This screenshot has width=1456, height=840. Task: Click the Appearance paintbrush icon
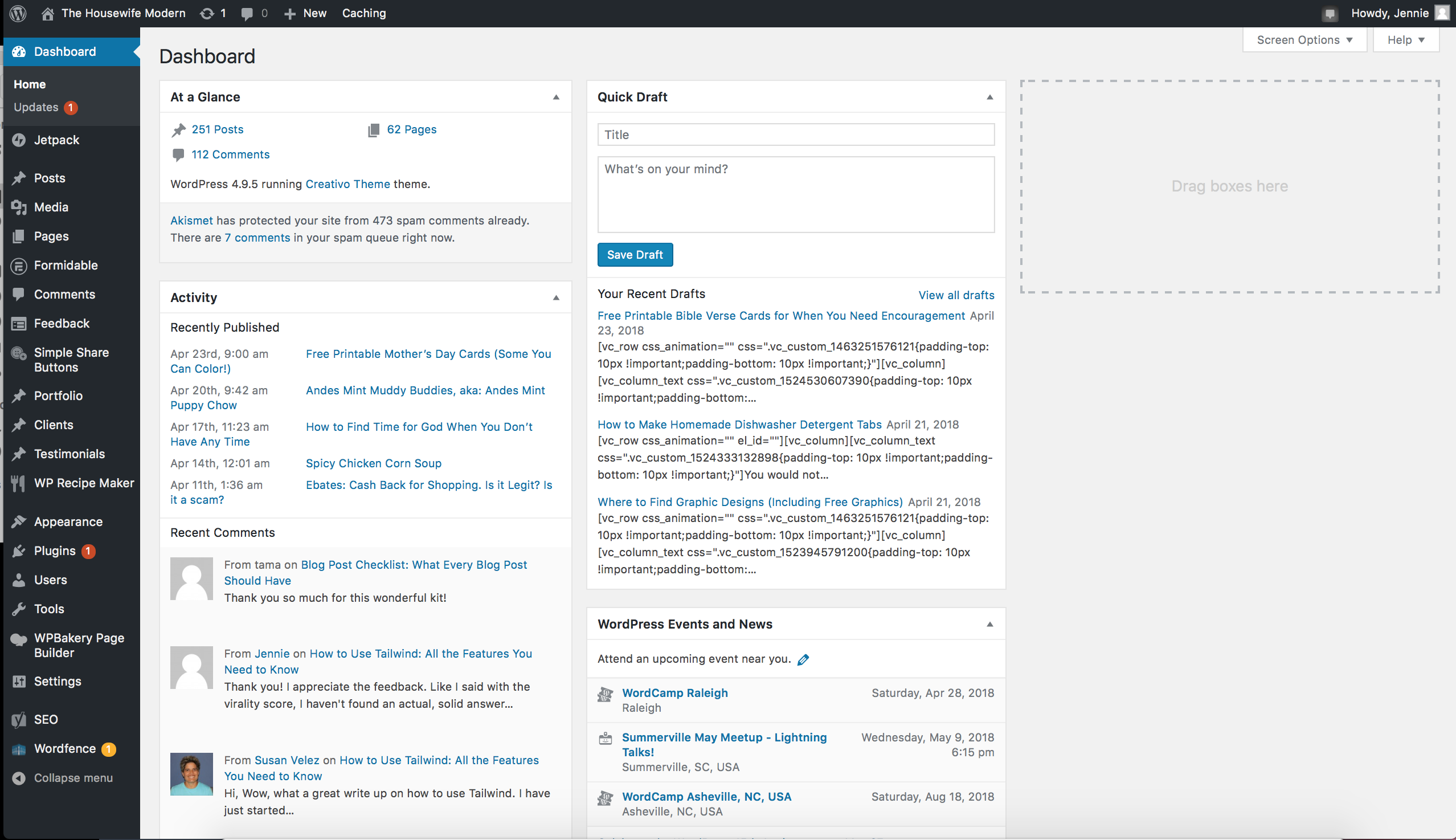point(19,521)
